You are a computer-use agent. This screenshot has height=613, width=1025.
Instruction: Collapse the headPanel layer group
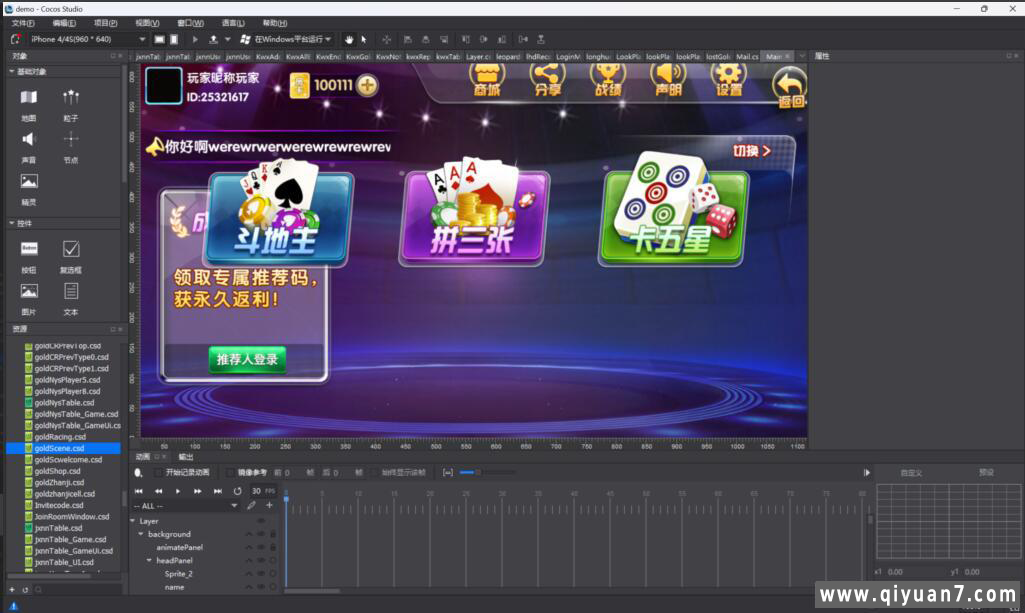(148, 560)
